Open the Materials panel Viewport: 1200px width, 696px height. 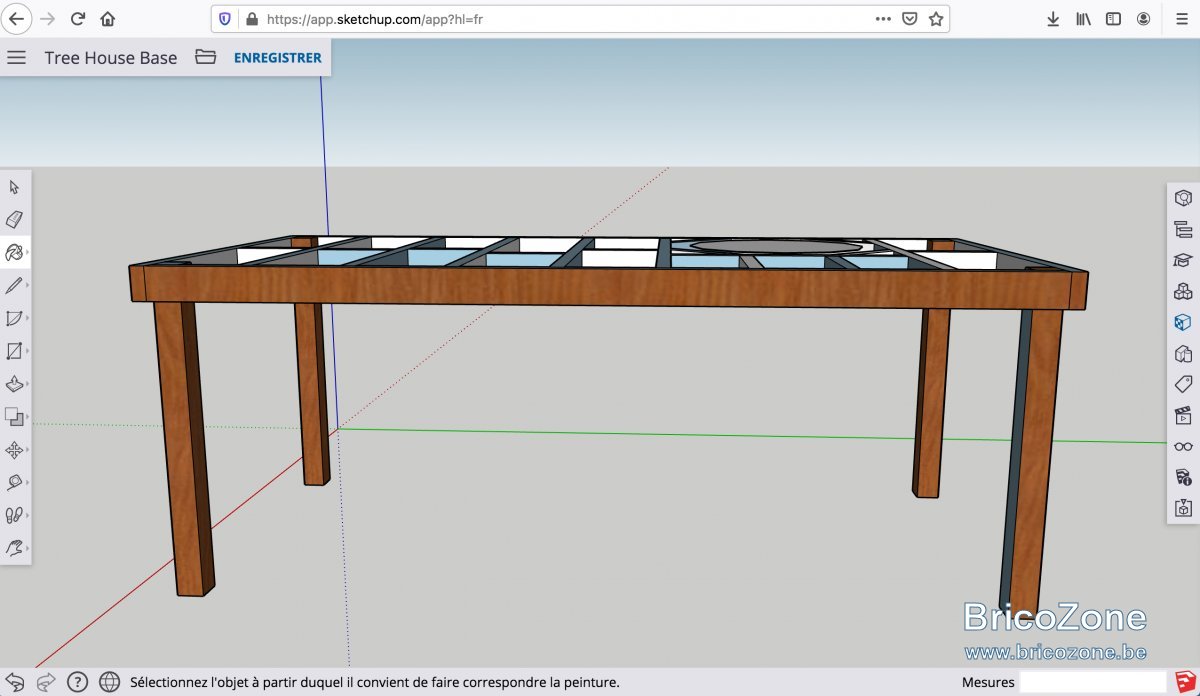pos(1183,322)
